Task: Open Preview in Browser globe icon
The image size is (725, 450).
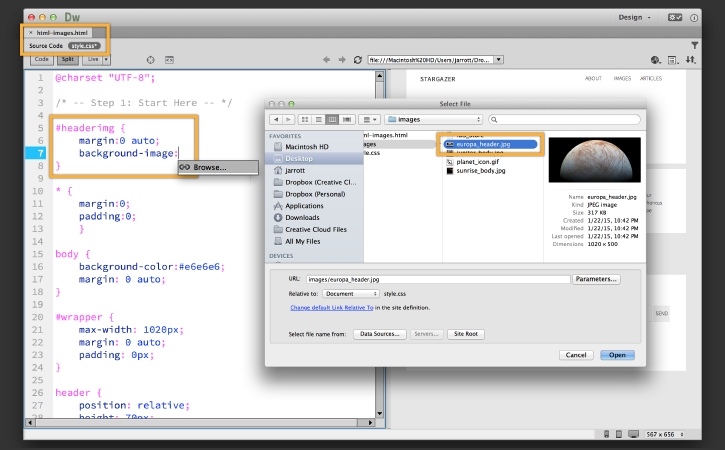Action: 655,60
